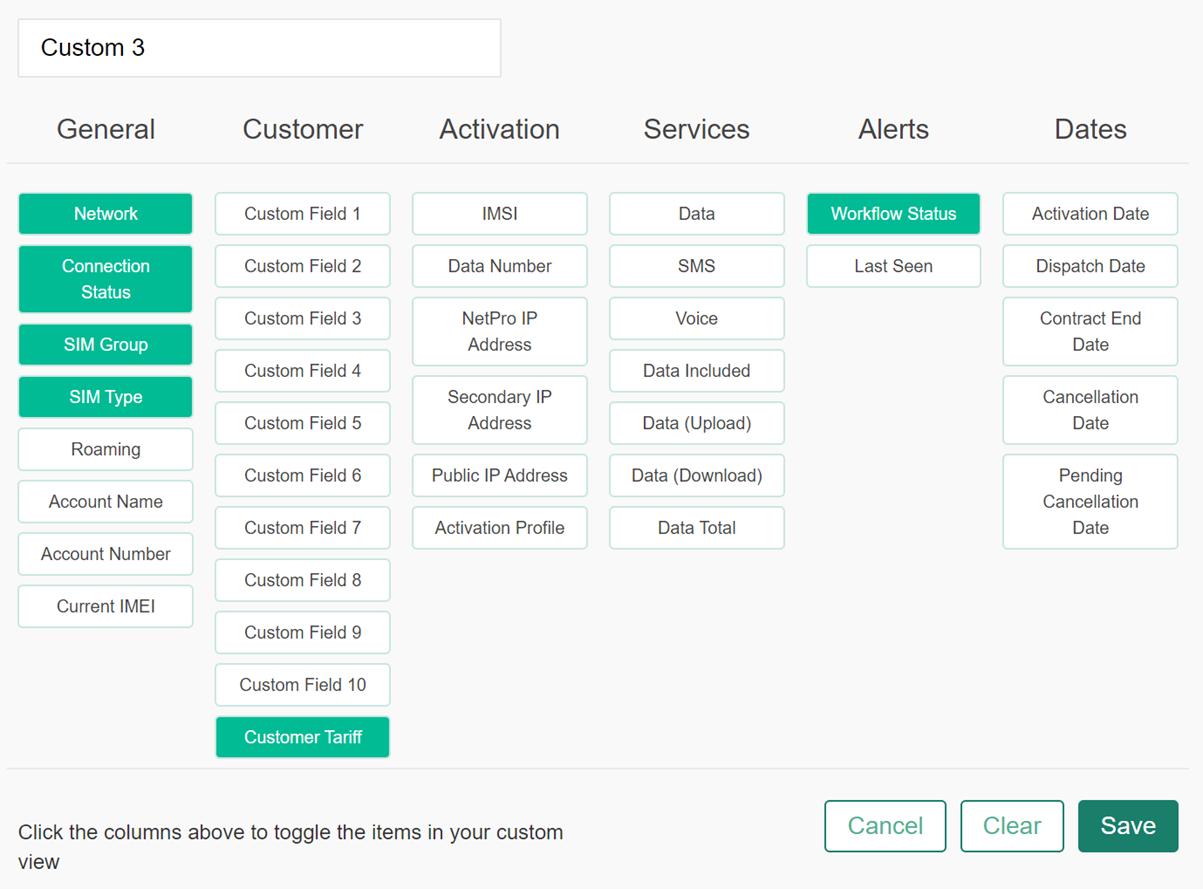The image size is (1203, 889).
Task: Enable Custom Field 5 under Customer
Action: click(302, 423)
